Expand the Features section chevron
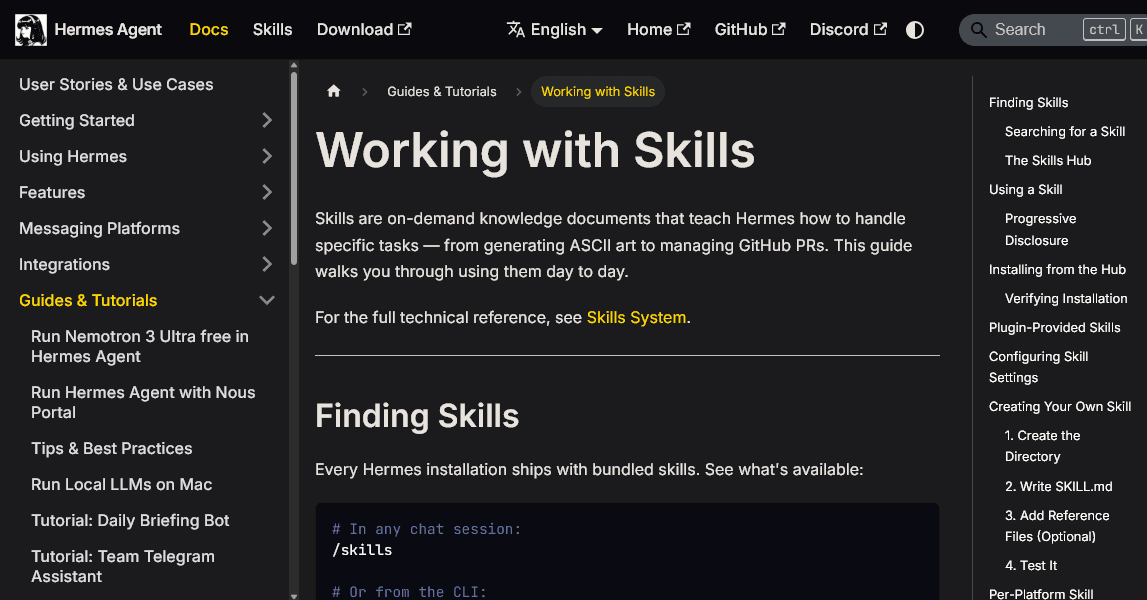The width and height of the screenshot is (1147, 600). click(267, 192)
